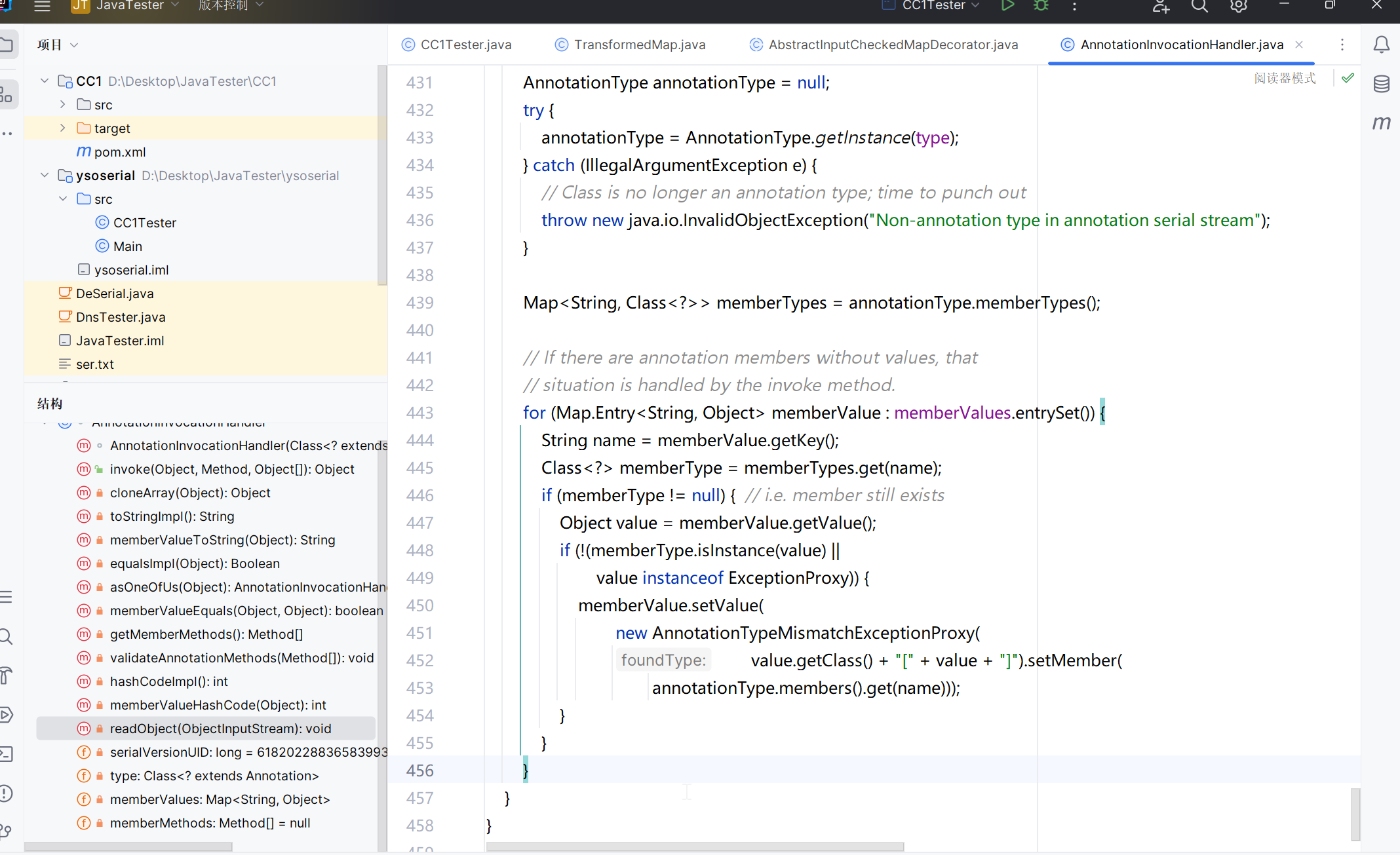Run the CC1Tester configuration
Viewport: 1400px width, 855px height.
(x=1007, y=6)
